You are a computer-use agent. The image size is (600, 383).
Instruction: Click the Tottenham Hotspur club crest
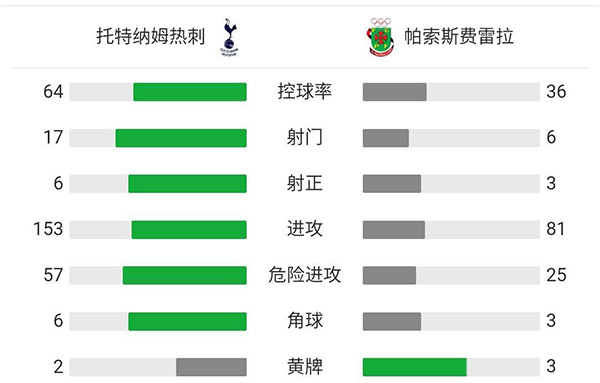point(229,37)
